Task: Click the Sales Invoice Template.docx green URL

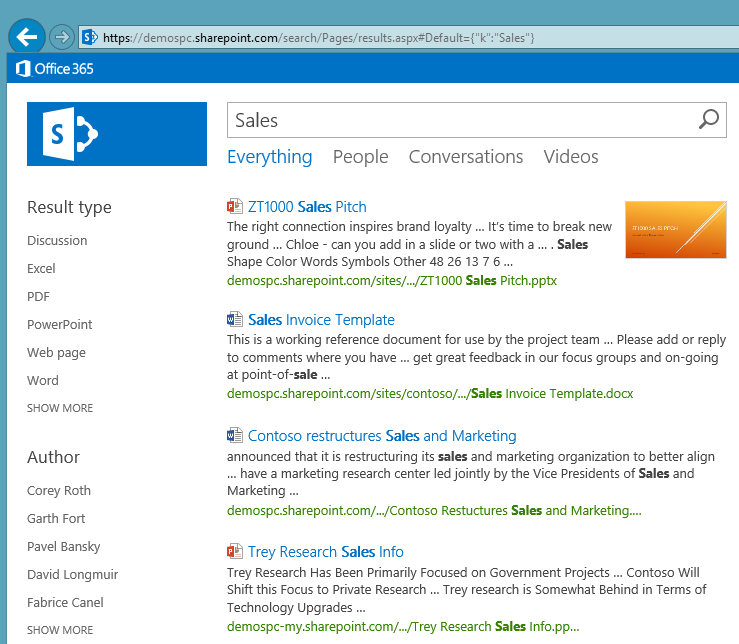Action: 430,394
